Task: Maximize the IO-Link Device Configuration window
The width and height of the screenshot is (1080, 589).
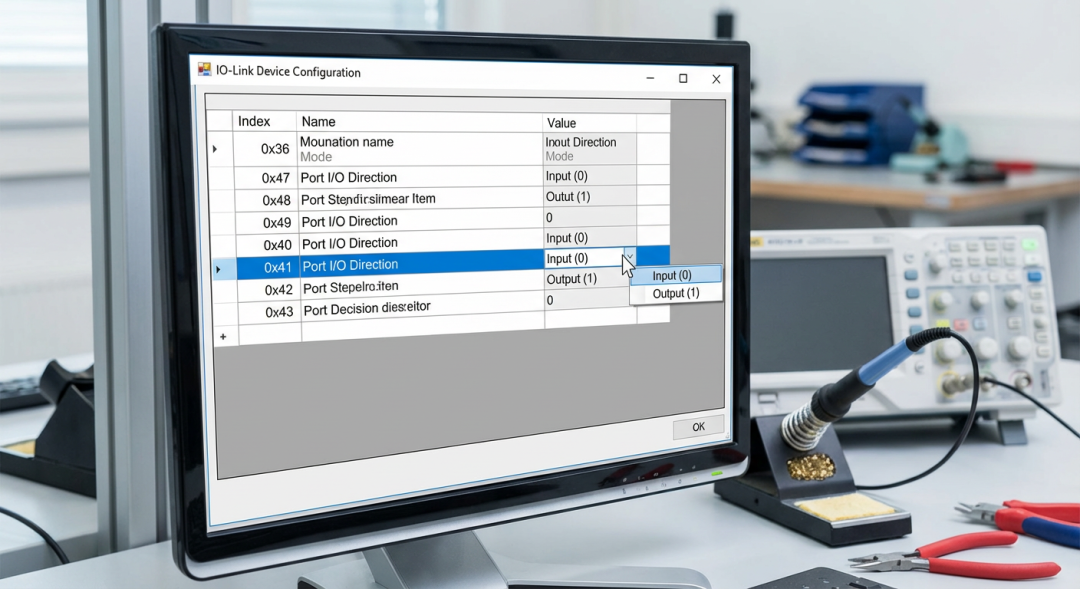Action: click(x=683, y=78)
